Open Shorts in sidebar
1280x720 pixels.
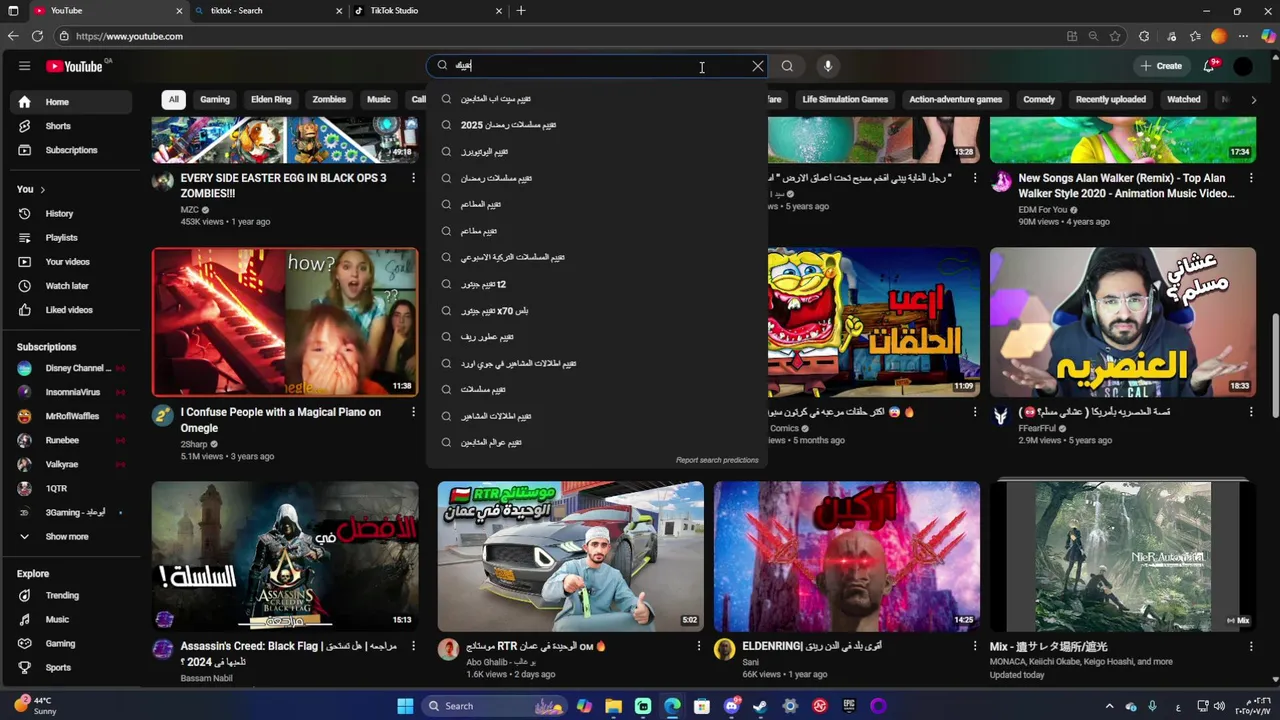[x=71, y=126]
